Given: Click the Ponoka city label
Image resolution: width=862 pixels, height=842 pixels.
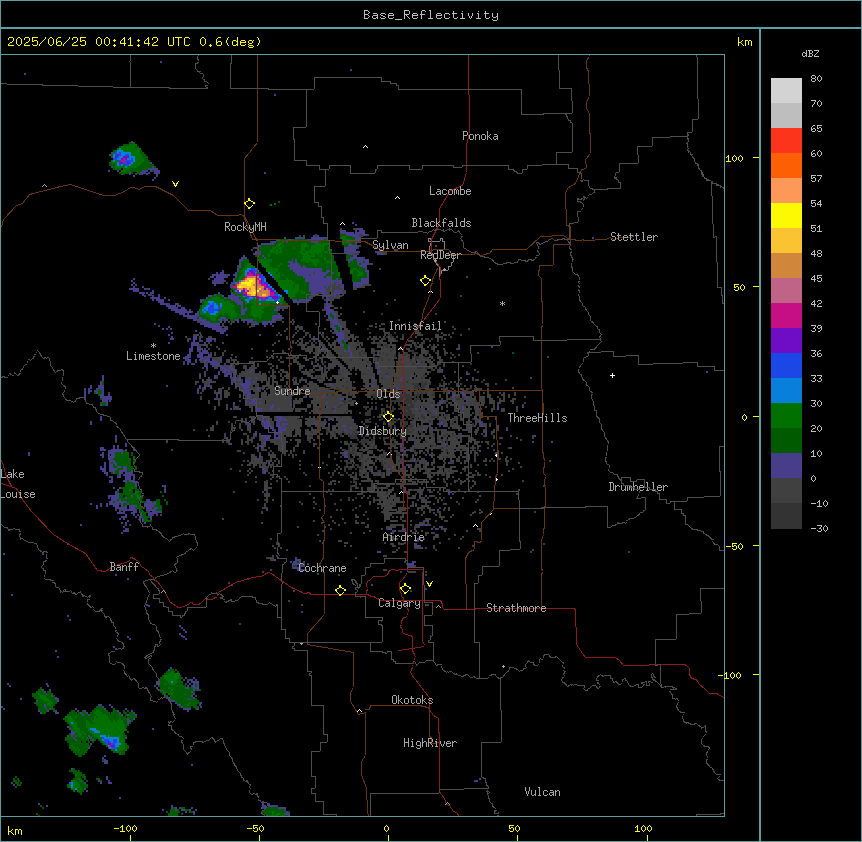Looking at the screenshot, I should click(480, 136).
